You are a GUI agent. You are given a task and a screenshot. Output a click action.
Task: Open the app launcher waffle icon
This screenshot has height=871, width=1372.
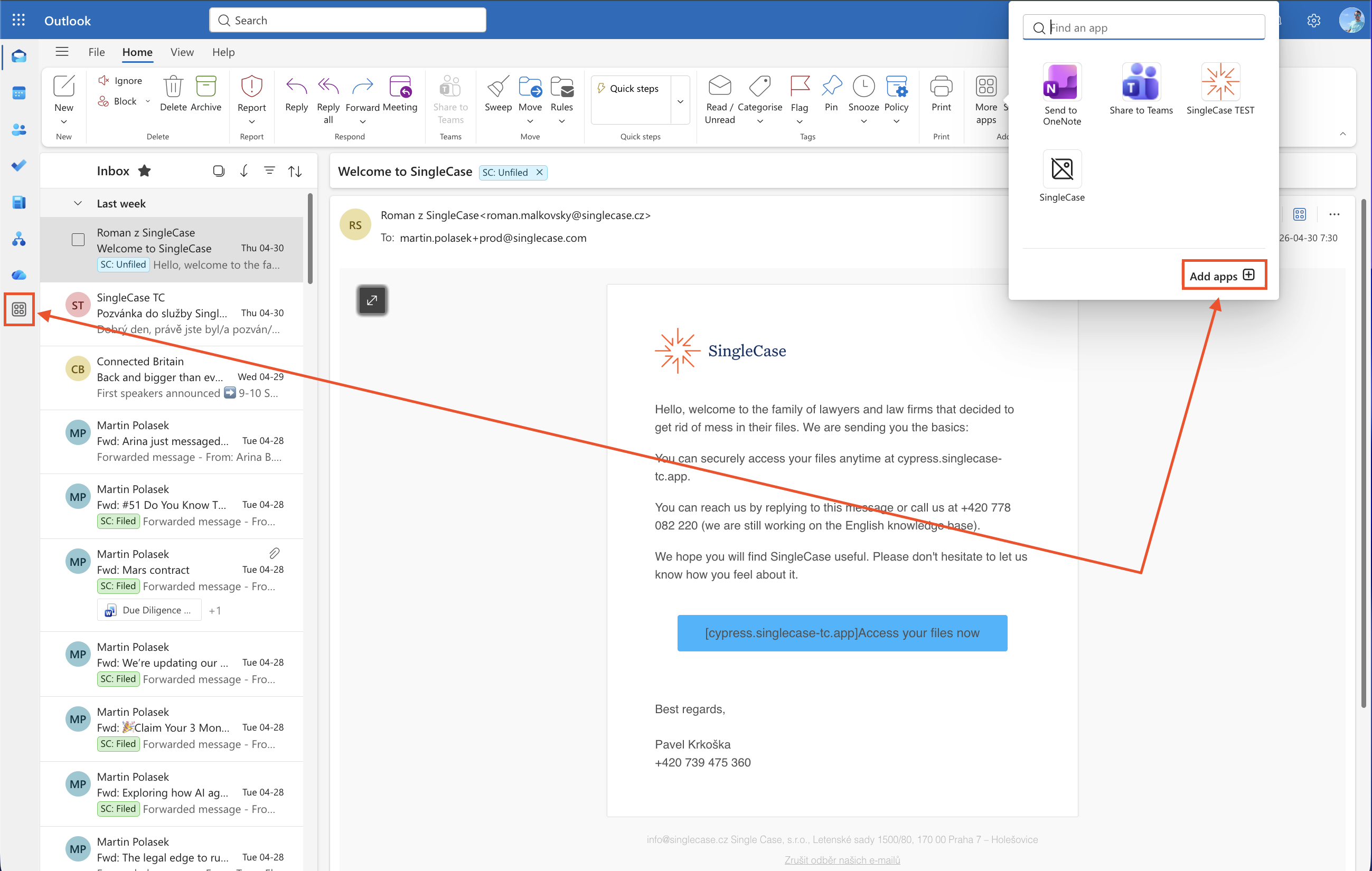(x=18, y=20)
